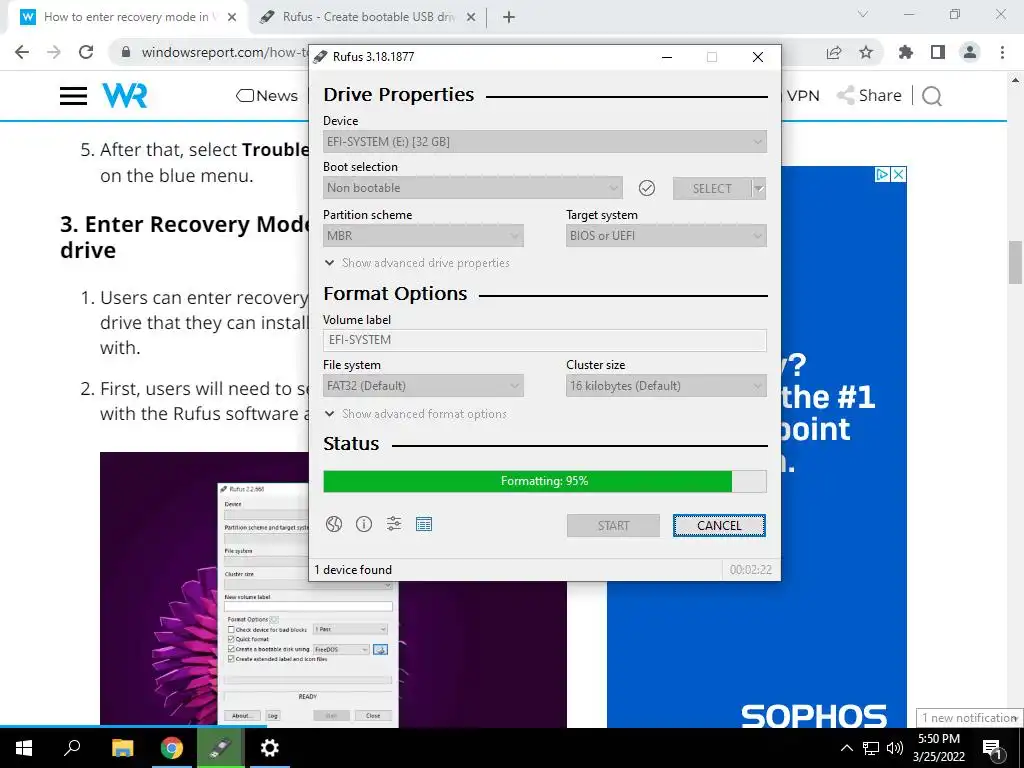Click the START button in Rufus
1024x768 pixels.
pyautogui.click(x=613, y=526)
